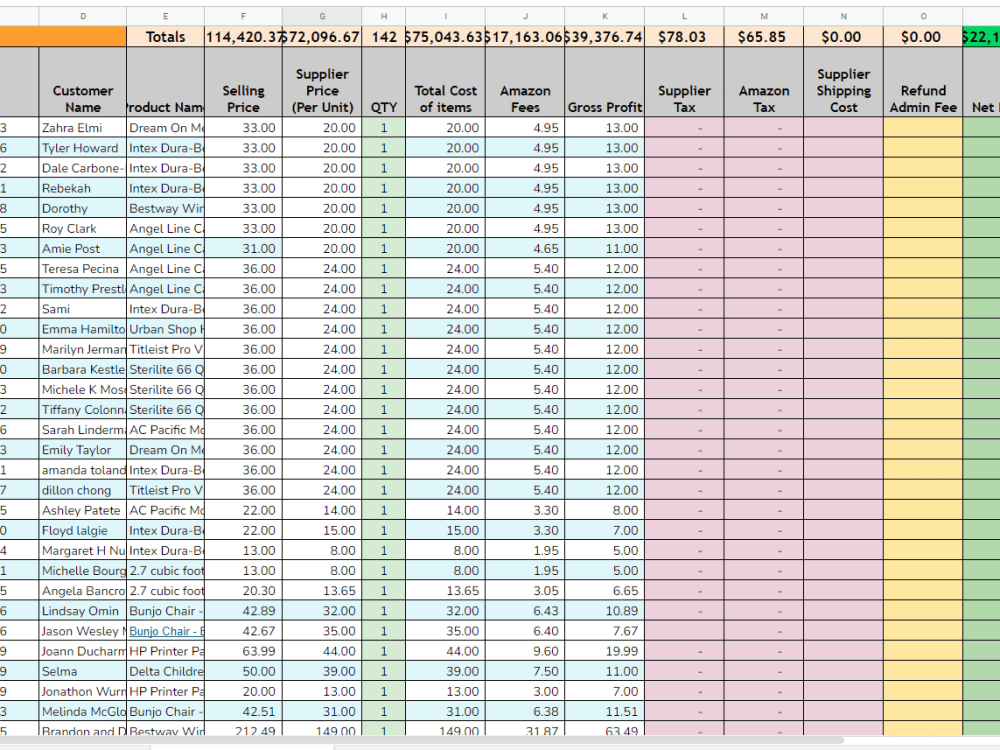This screenshot has width=1000, height=750.
Task: Select selling price 42.89 in Lindsay Omin row
Action: click(243, 611)
